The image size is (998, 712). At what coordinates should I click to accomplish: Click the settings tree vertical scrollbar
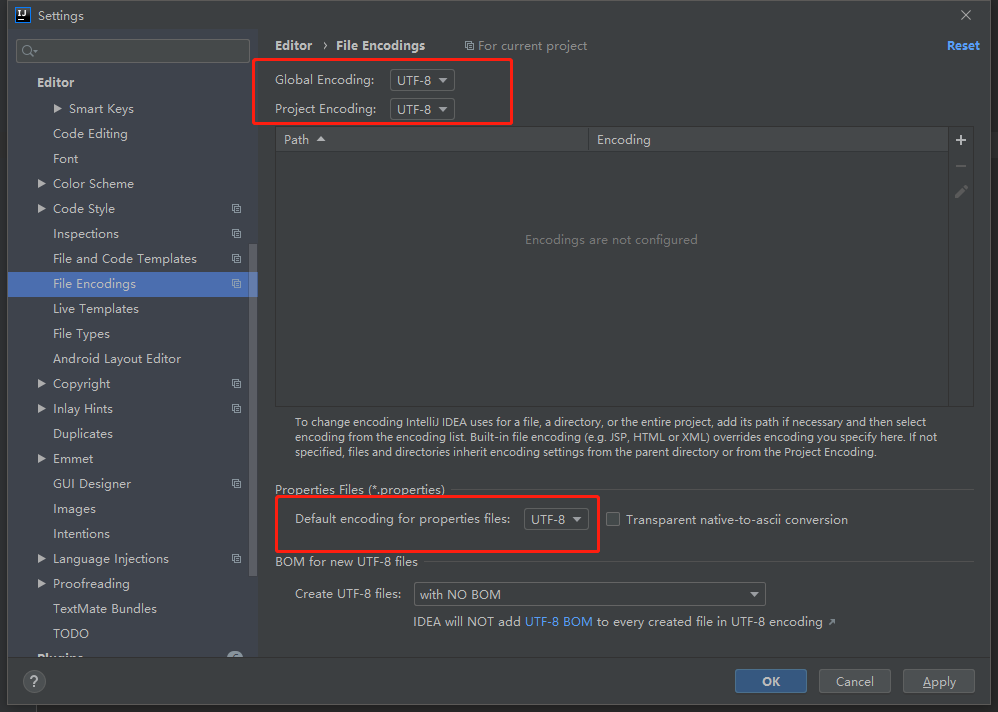[253, 409]
